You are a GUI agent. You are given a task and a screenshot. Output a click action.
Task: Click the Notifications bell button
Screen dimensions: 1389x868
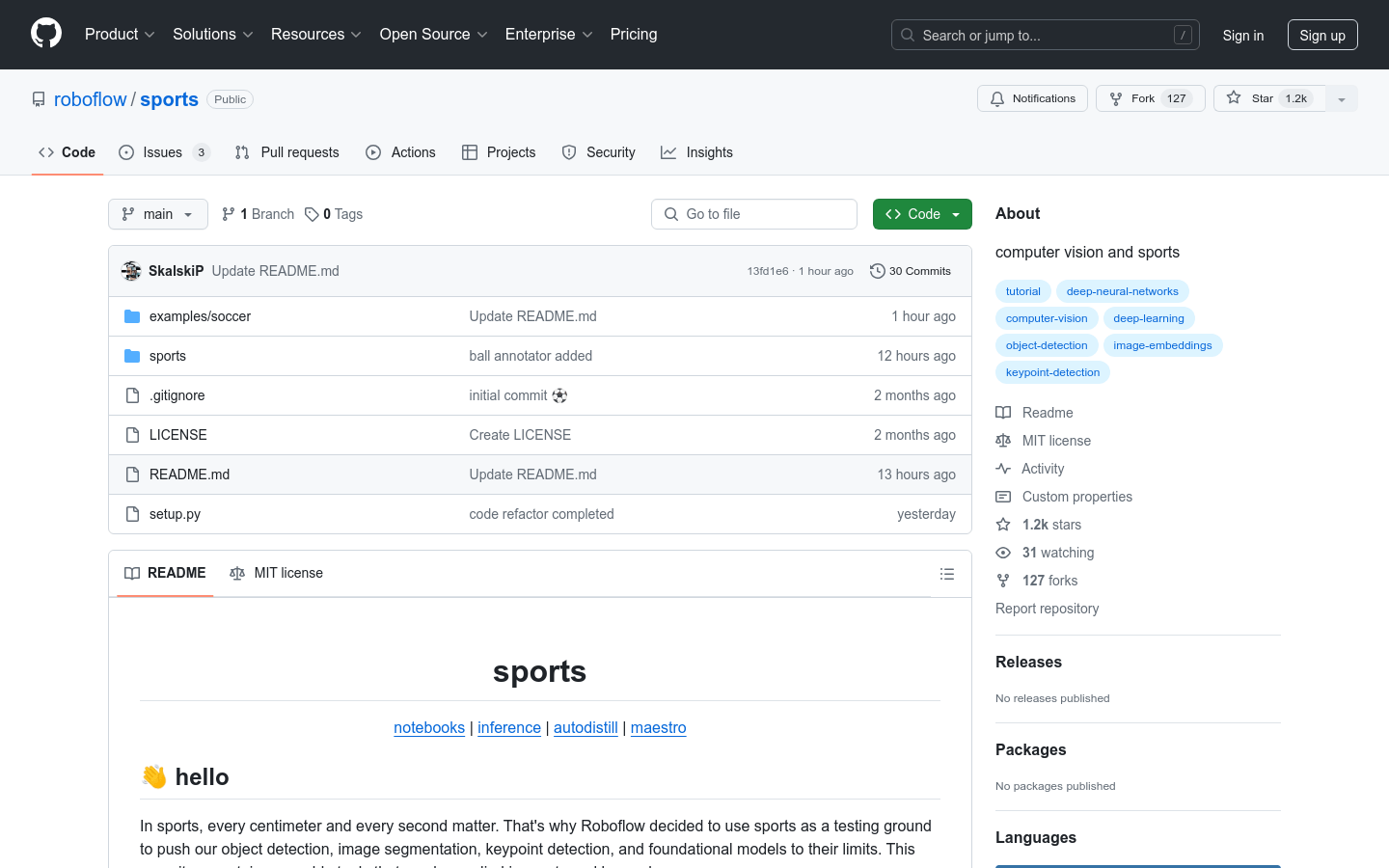click(1032, 98)
